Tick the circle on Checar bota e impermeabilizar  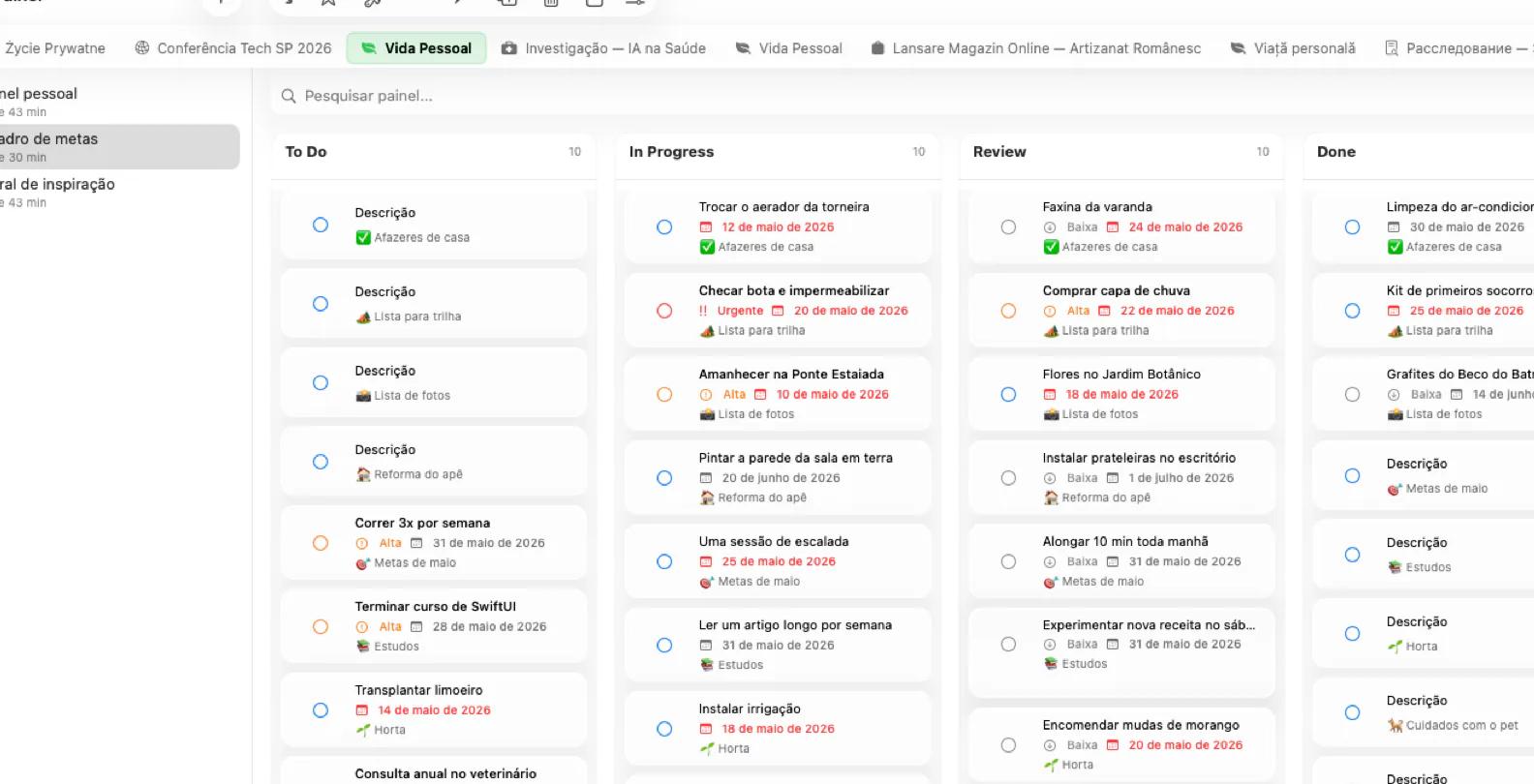click(664, 311)
